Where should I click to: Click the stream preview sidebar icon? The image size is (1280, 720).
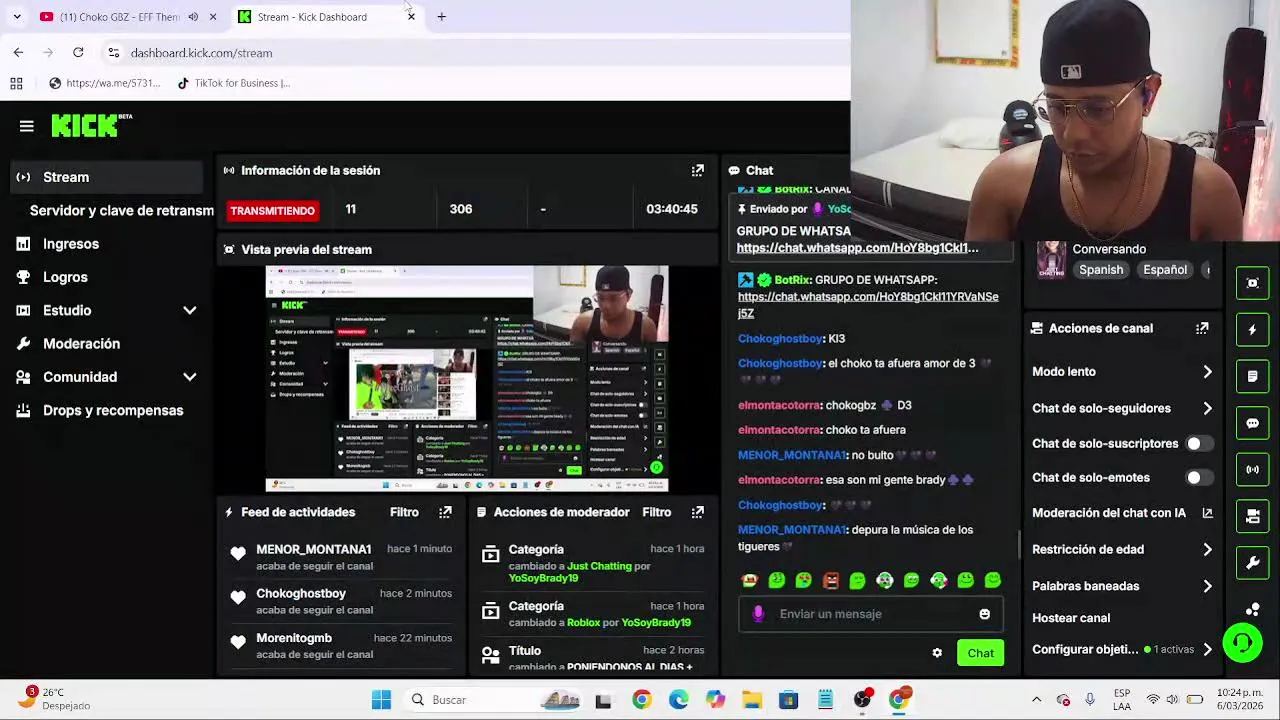tap(1253, 283)
